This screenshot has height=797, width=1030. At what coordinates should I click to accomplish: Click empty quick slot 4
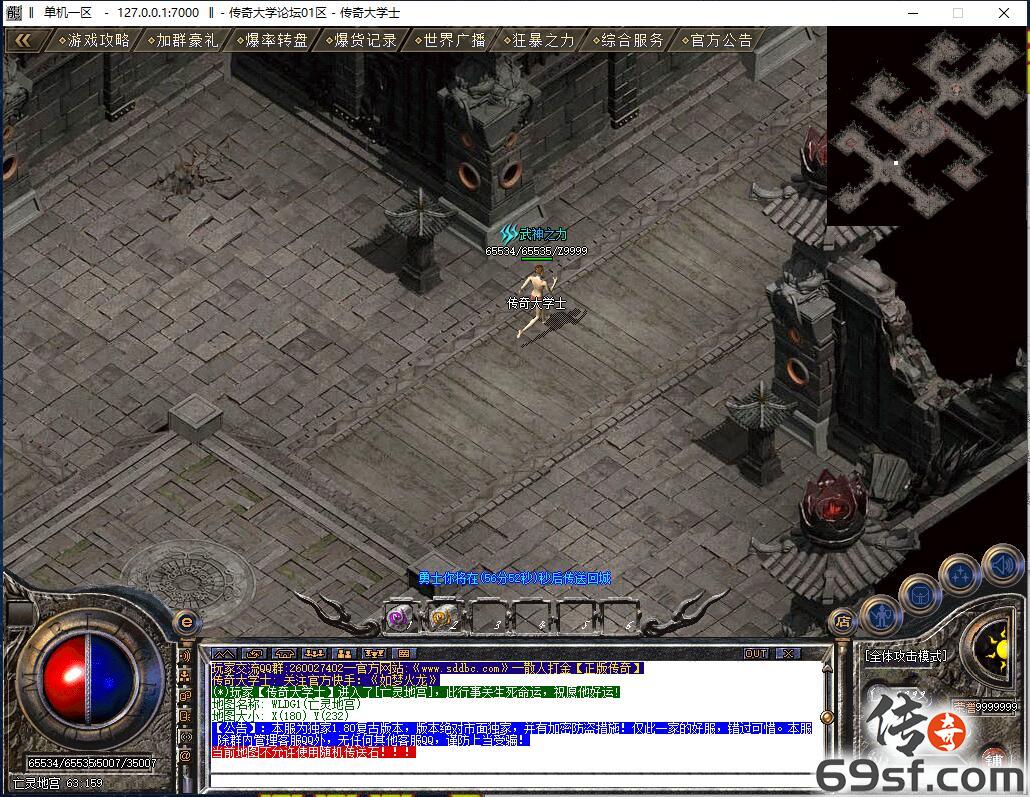coord(531,616)
